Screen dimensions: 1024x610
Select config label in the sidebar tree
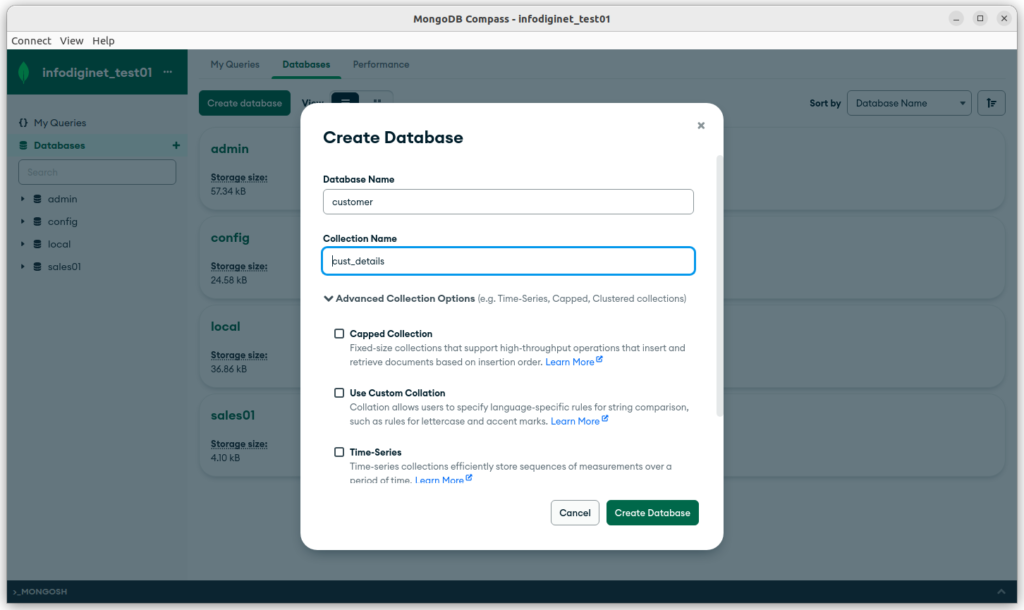63,221
